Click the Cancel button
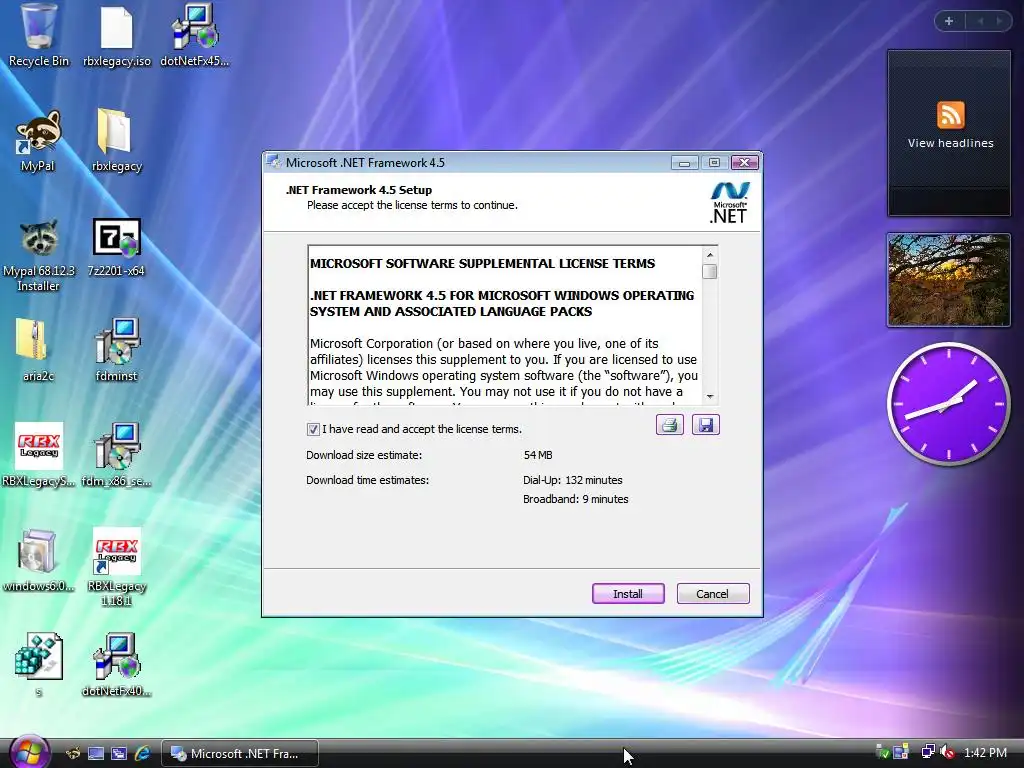 [712, 594]
